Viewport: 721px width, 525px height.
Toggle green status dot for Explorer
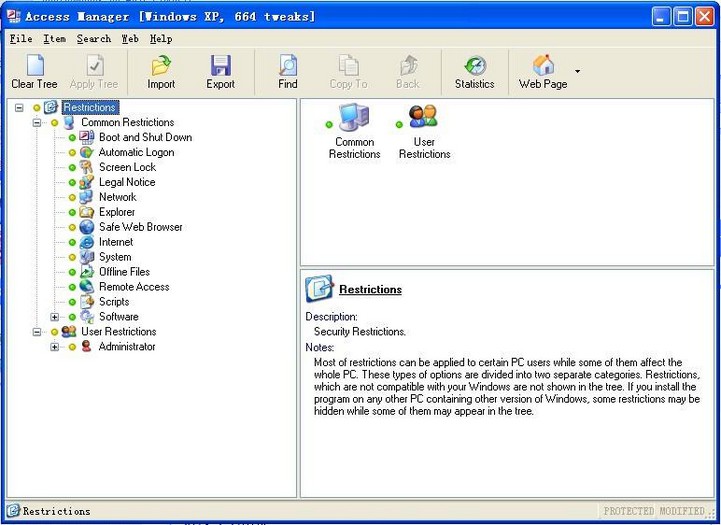pos(72,212)
